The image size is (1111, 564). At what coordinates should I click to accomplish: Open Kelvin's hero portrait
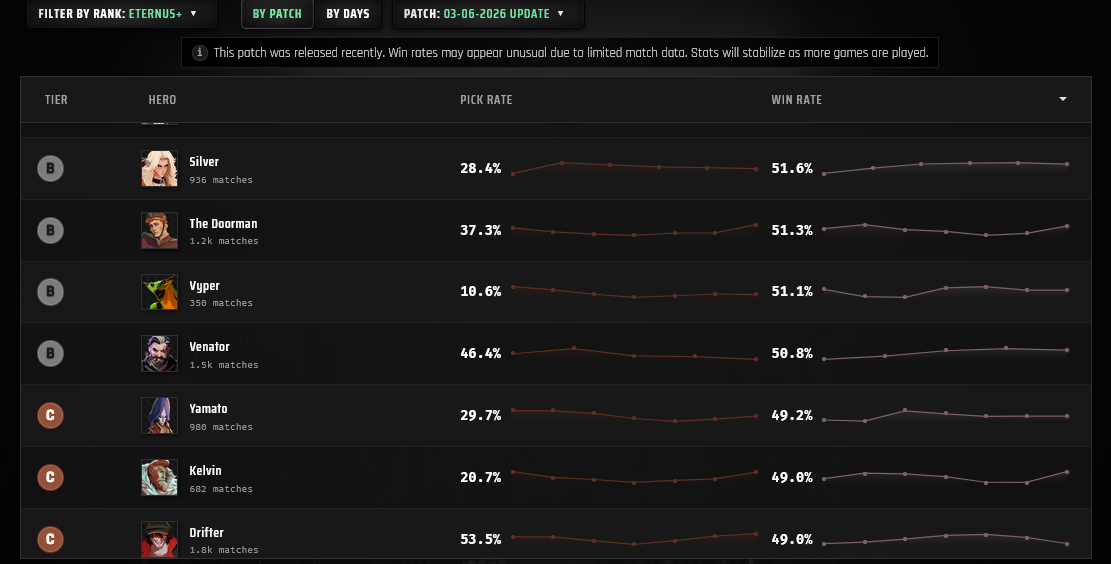[x=159, y=478]
